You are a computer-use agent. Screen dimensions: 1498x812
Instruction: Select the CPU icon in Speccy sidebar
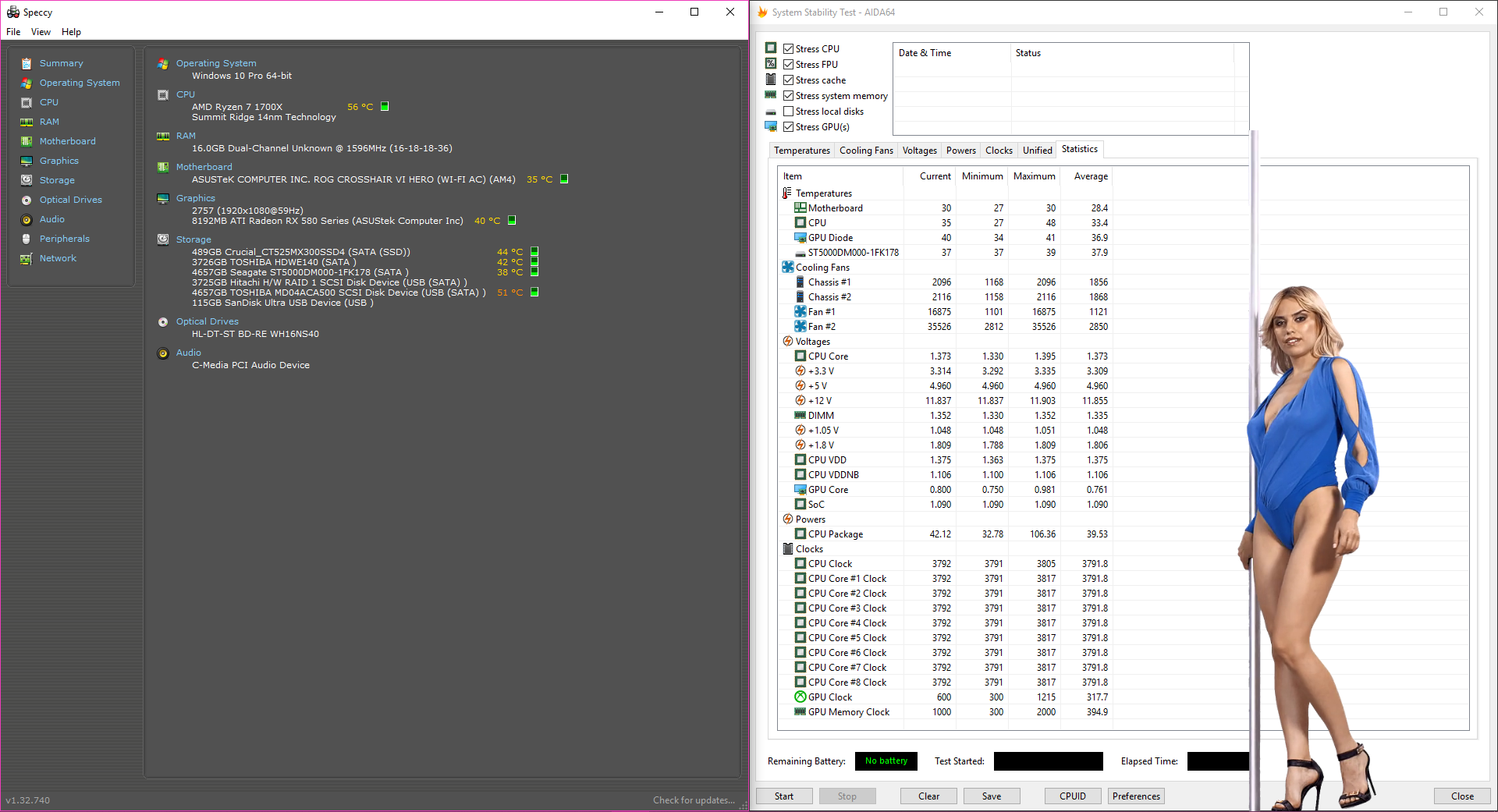pyautogui.click(x=27, y=102)
